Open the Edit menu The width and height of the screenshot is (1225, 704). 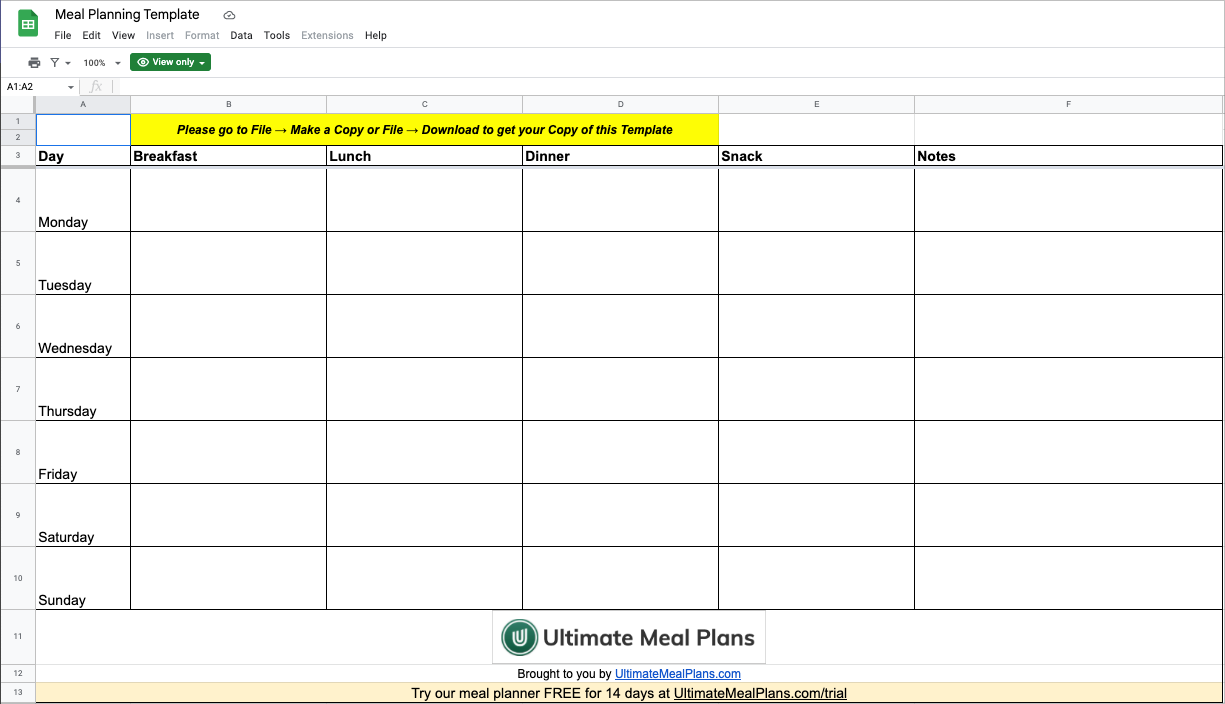[92, 35]
